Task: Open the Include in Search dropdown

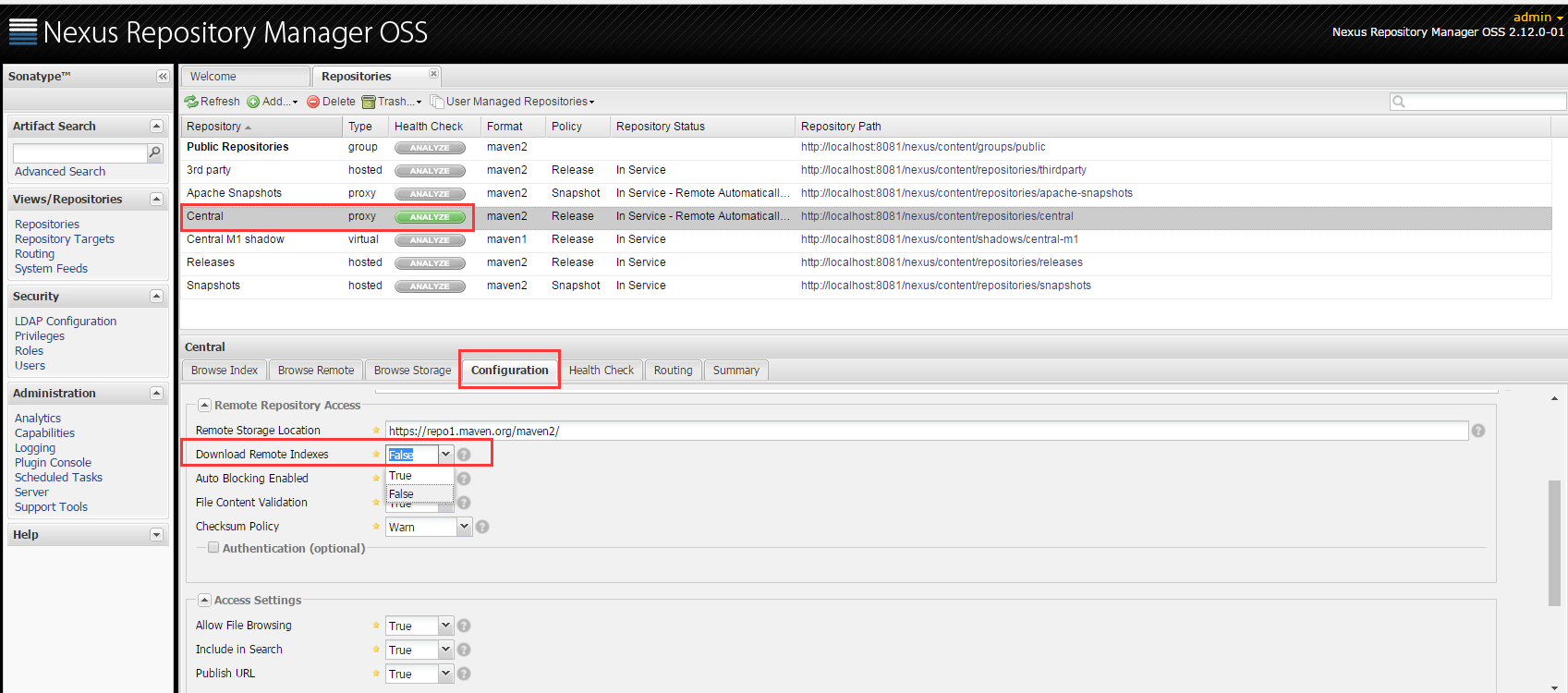Action: 445,650
